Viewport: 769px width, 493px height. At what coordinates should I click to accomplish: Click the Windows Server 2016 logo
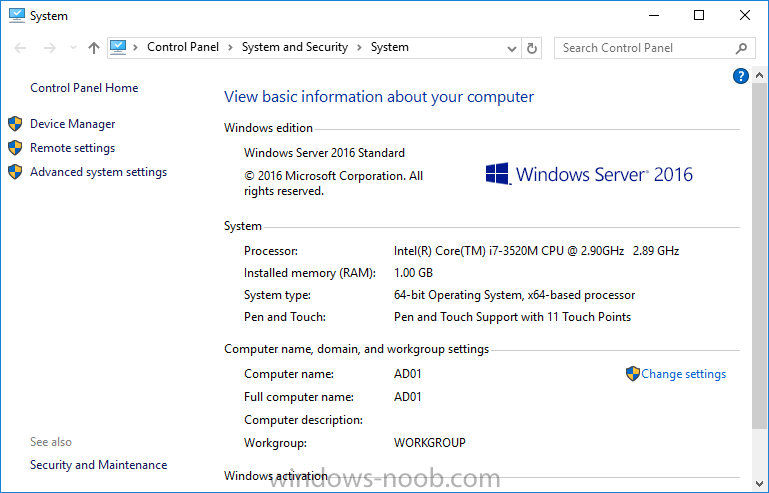(589, 174)
